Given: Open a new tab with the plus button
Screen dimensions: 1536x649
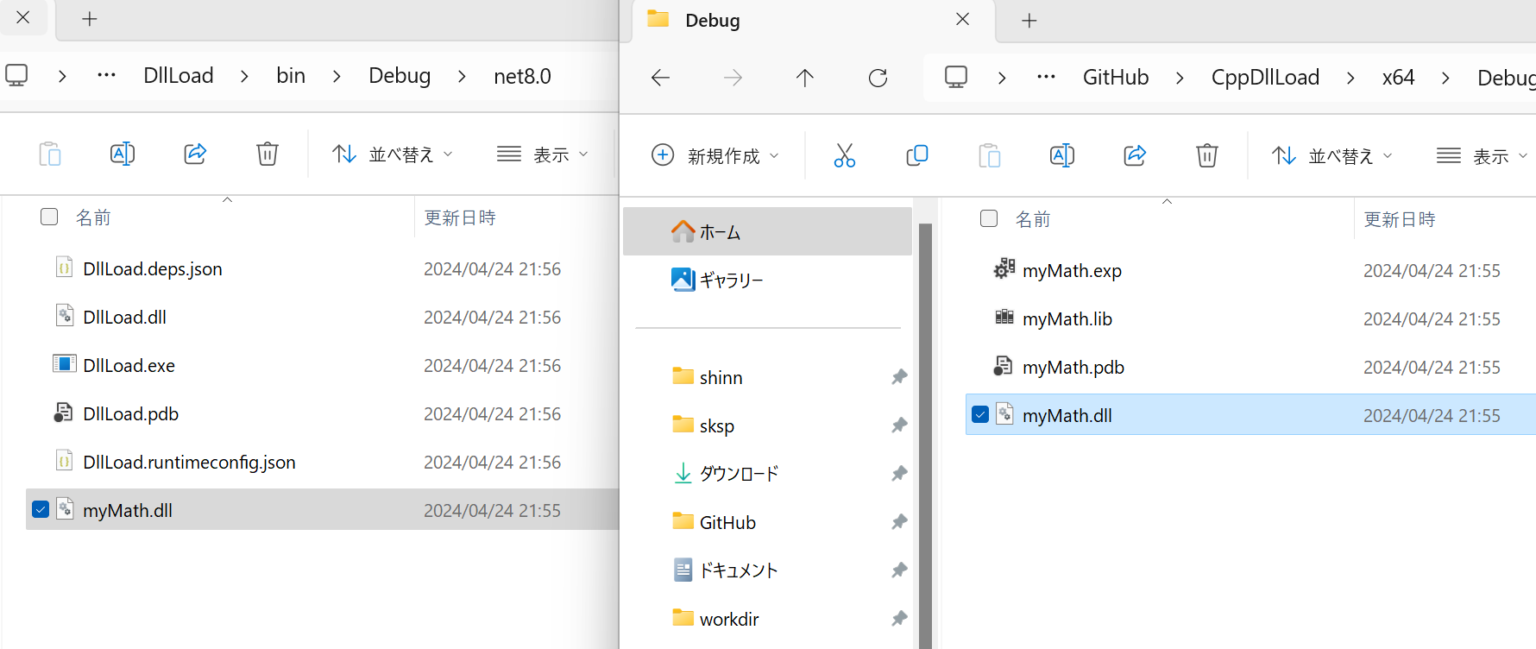Looking at the screenshot, I should [1029, 19].
